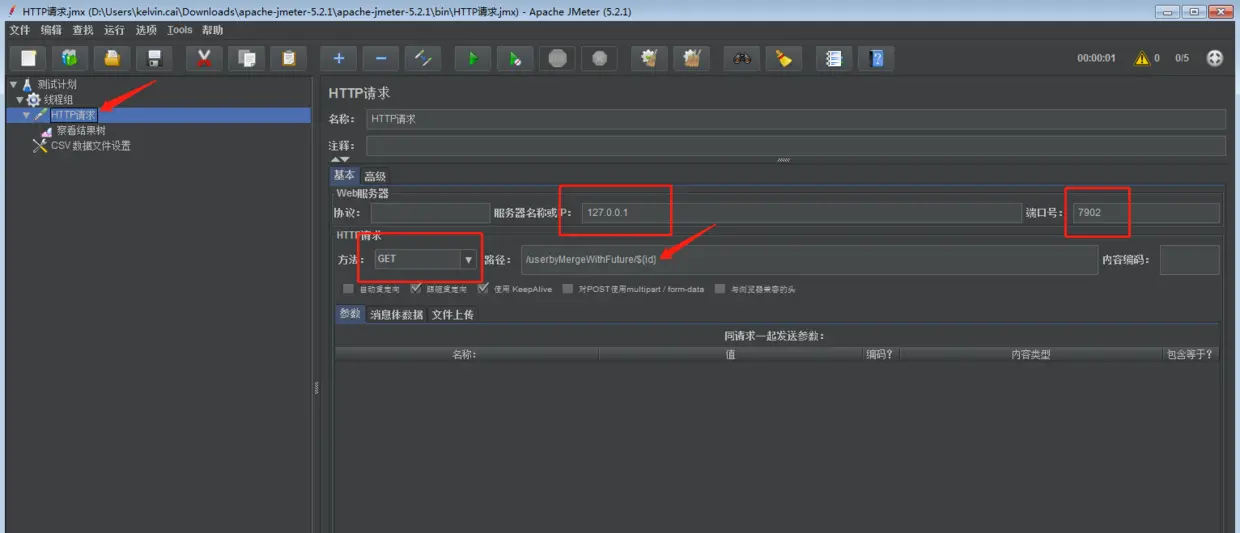Screen dimensions: 1240x533
Task: Open Search with the binoculars icon
Action: click(742, 58)
